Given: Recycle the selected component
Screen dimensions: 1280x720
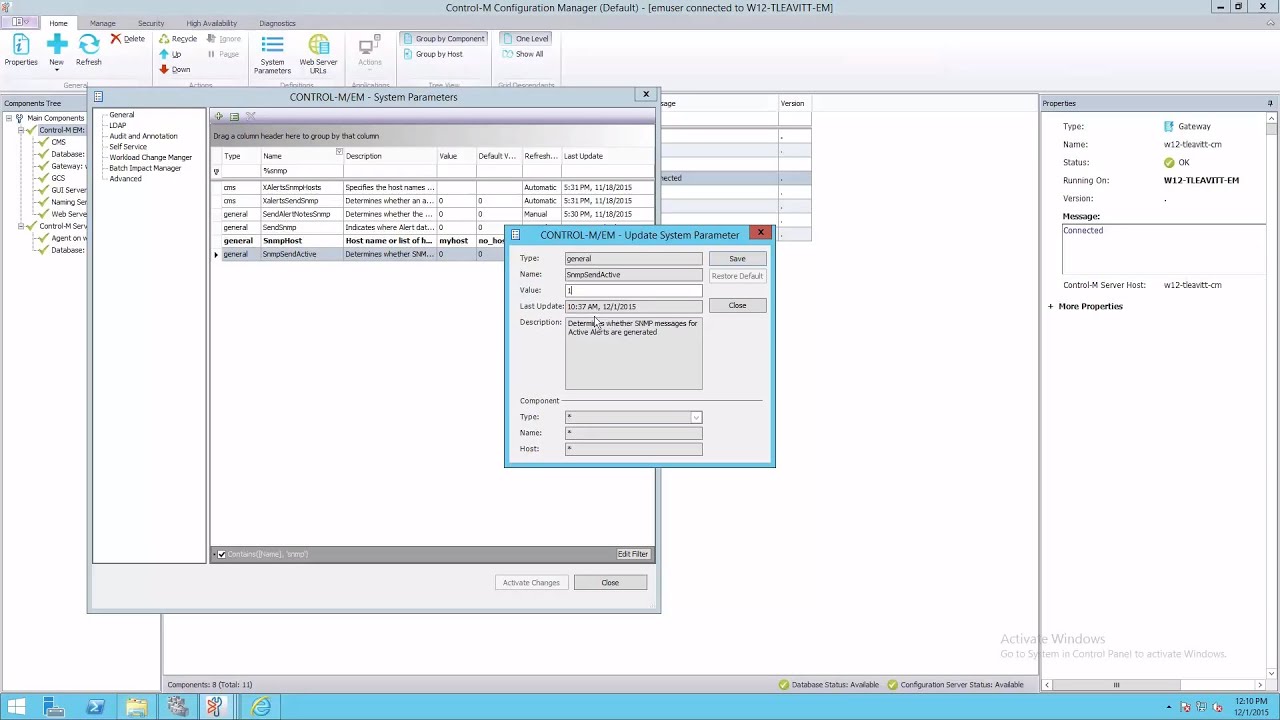Looking at the screenshot, I should 178,39.
